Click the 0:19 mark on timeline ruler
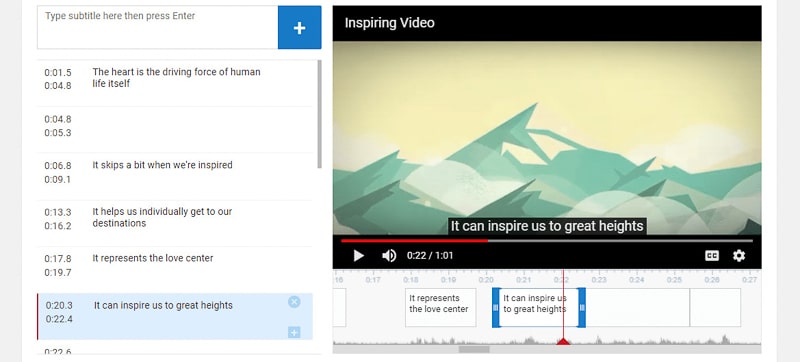 [x=448, y=280]
